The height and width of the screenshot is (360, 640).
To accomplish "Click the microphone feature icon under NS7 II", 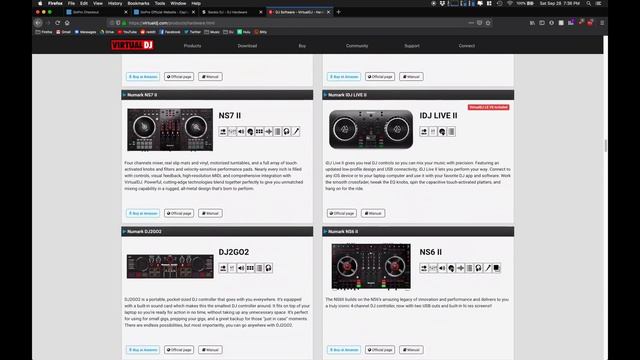I will tap(296, 131).
